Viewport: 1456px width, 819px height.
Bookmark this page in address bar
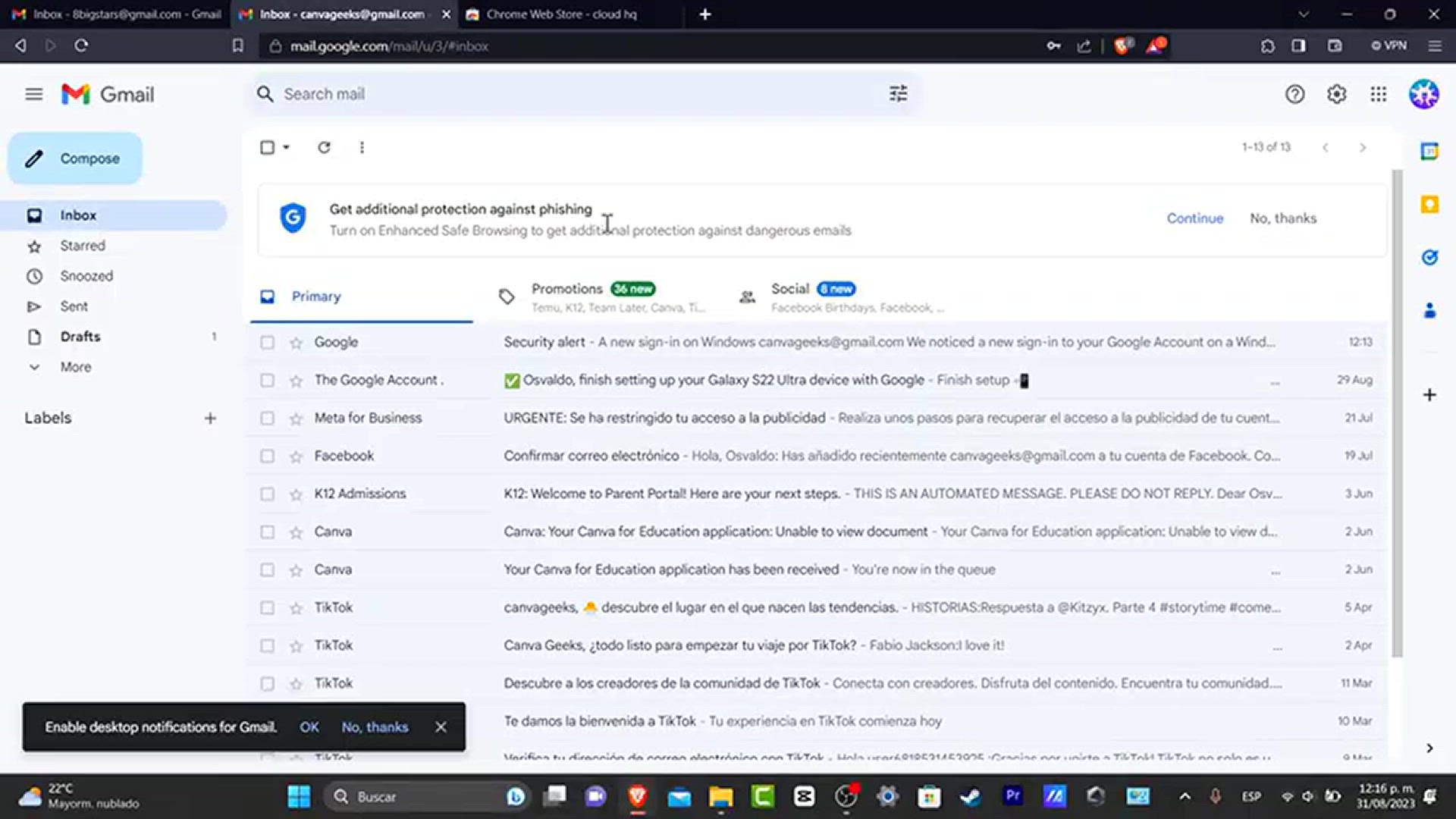[237, 45]
